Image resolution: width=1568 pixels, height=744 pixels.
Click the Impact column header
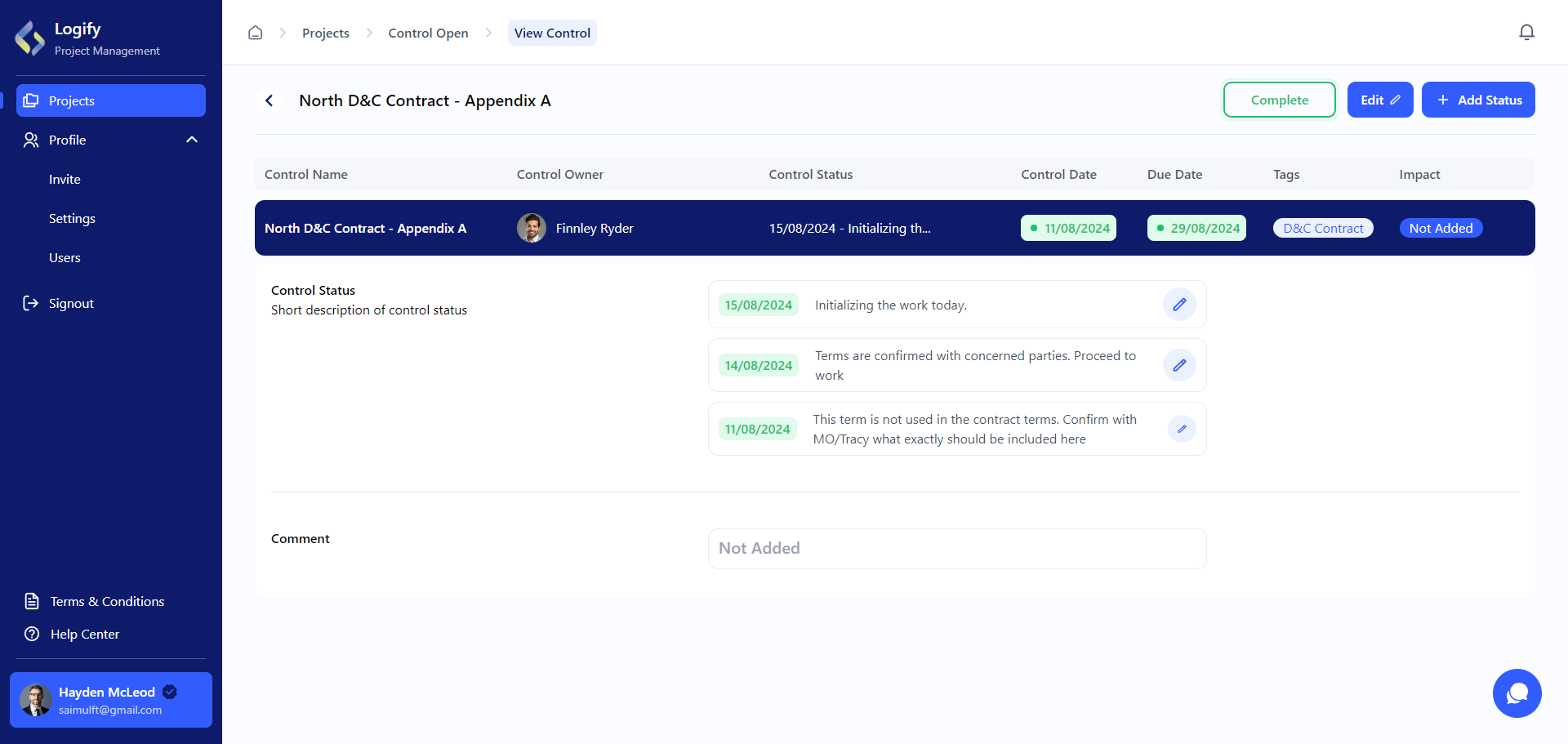1419,174
